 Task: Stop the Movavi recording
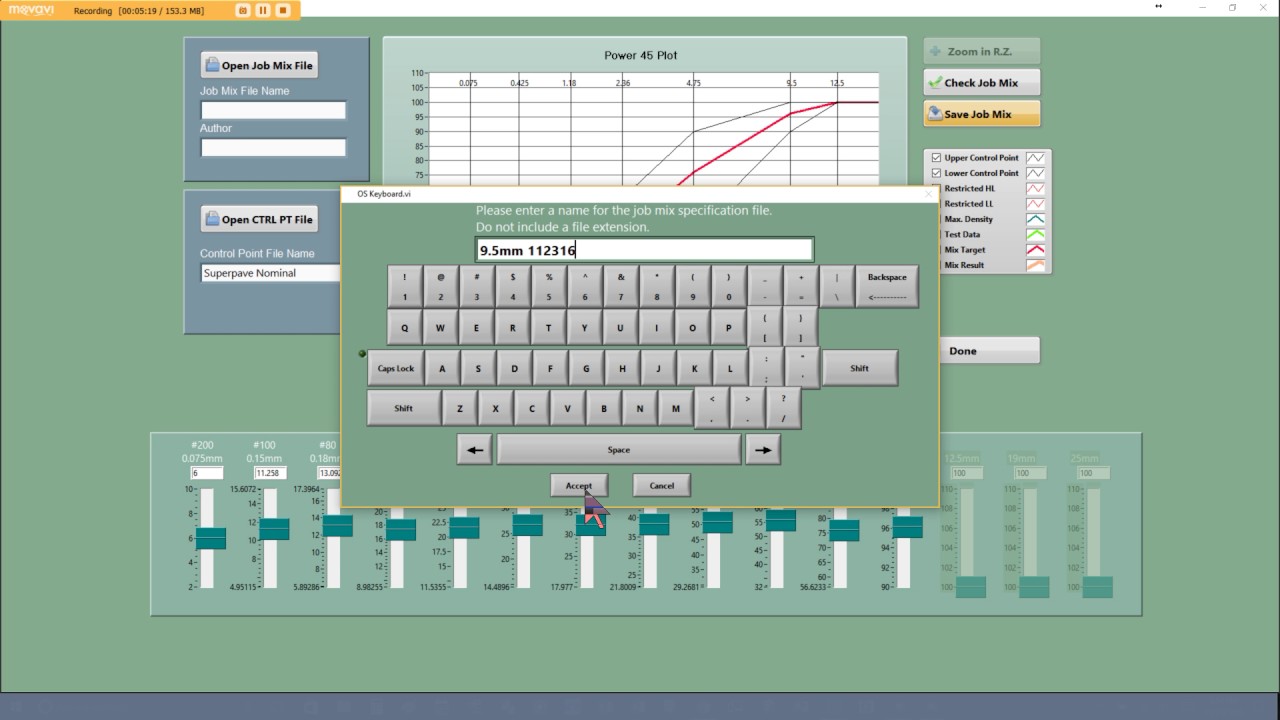(283, 10)
